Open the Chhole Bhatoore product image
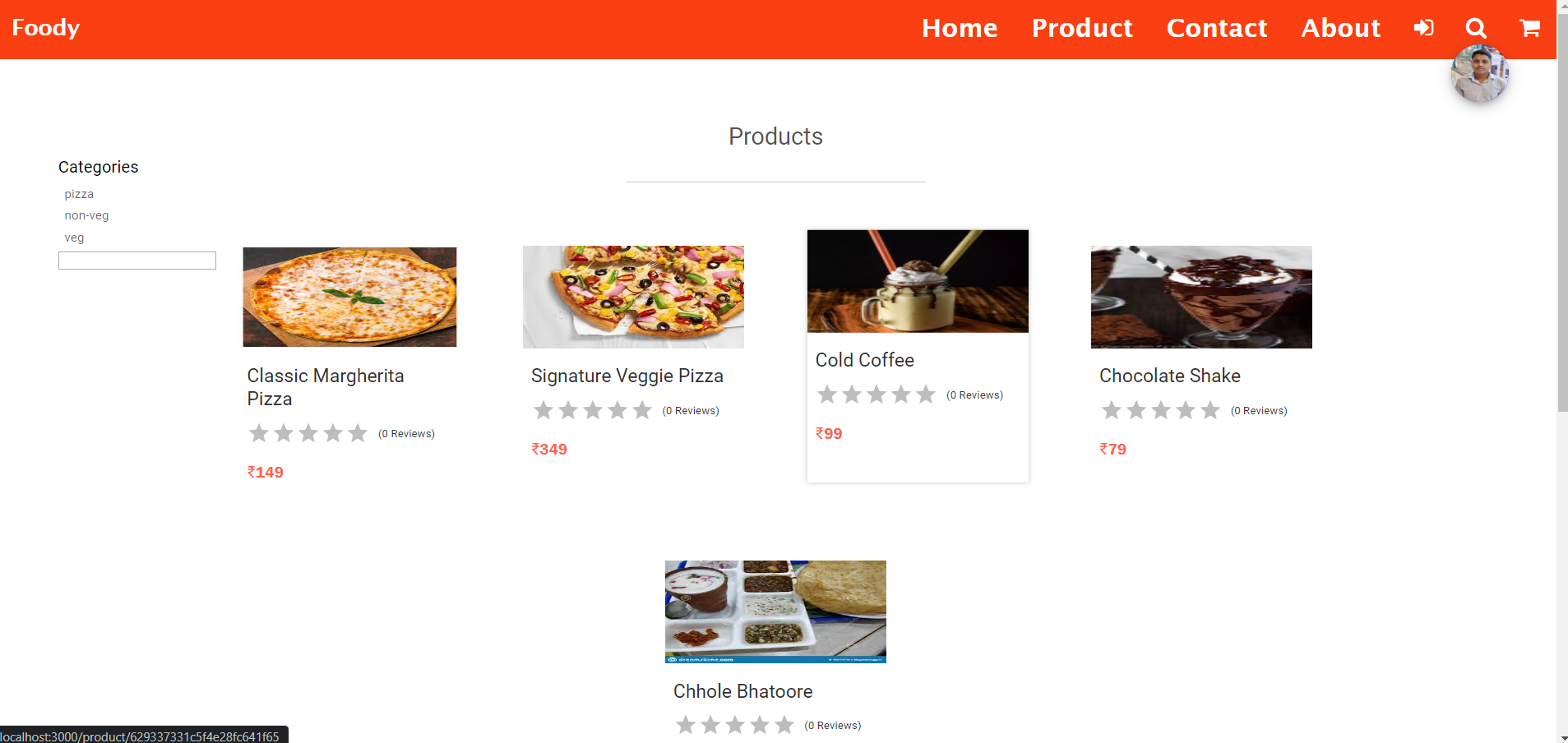This screenshot has width=1568, height=743. (x=775, y=611)
